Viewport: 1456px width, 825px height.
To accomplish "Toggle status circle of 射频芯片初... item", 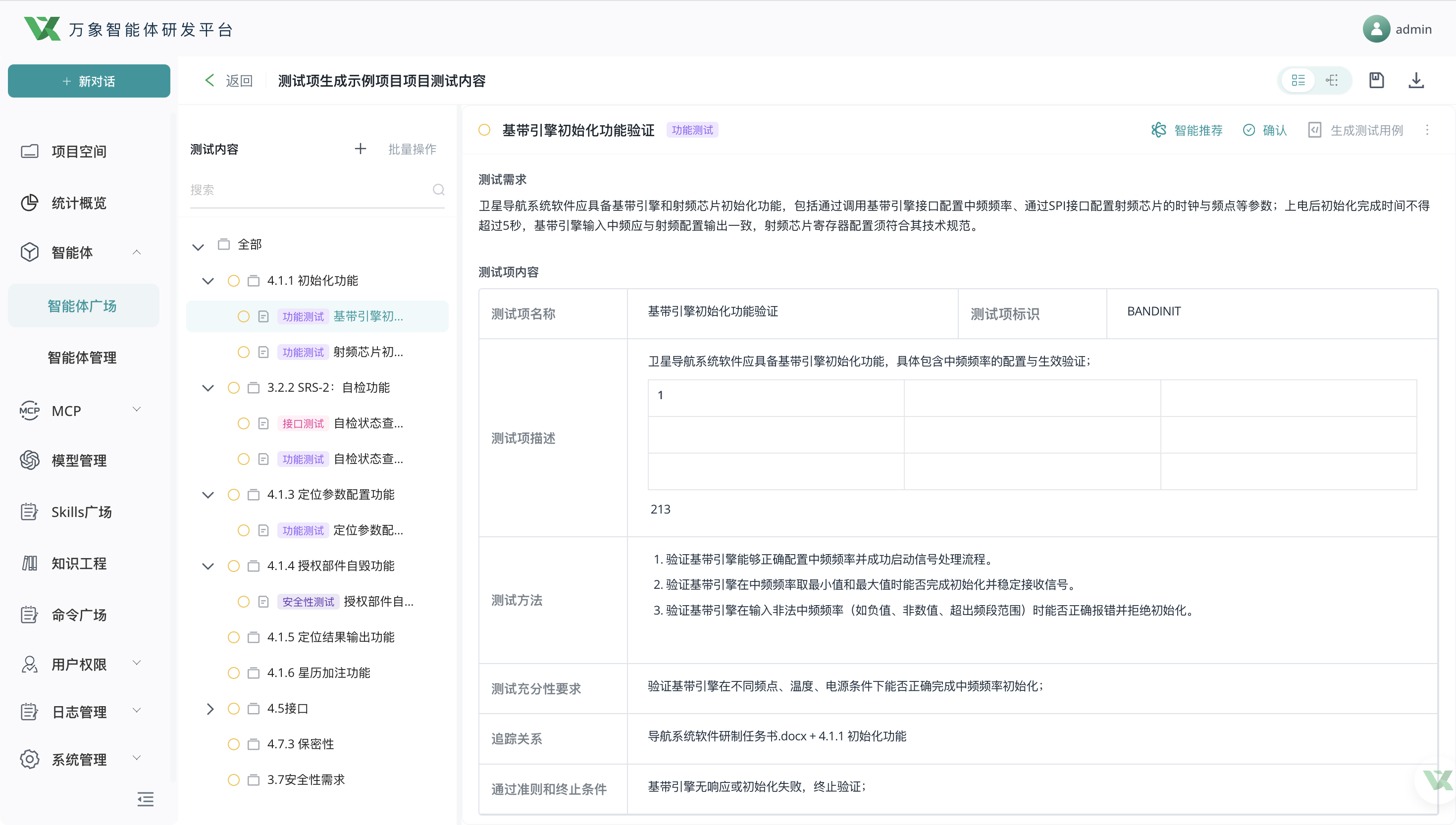I will [x=244, y=352].
